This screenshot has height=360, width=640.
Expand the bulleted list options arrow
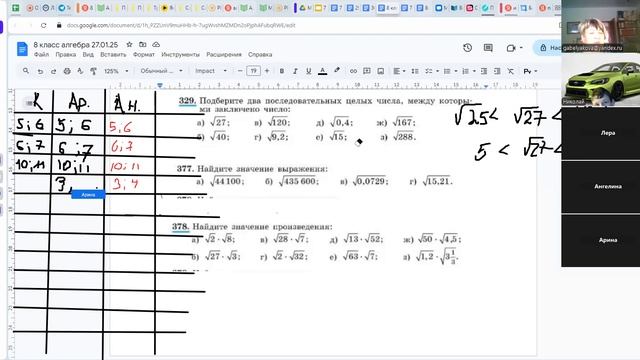click(x=456, y=71)
